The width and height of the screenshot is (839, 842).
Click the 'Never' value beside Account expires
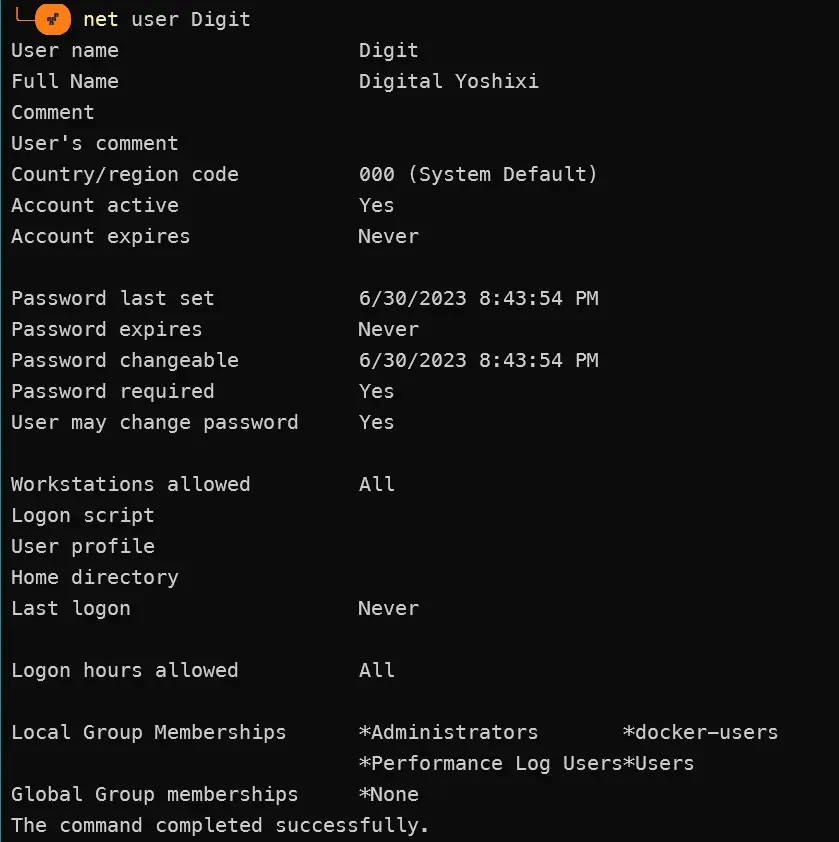coord(388,236)
